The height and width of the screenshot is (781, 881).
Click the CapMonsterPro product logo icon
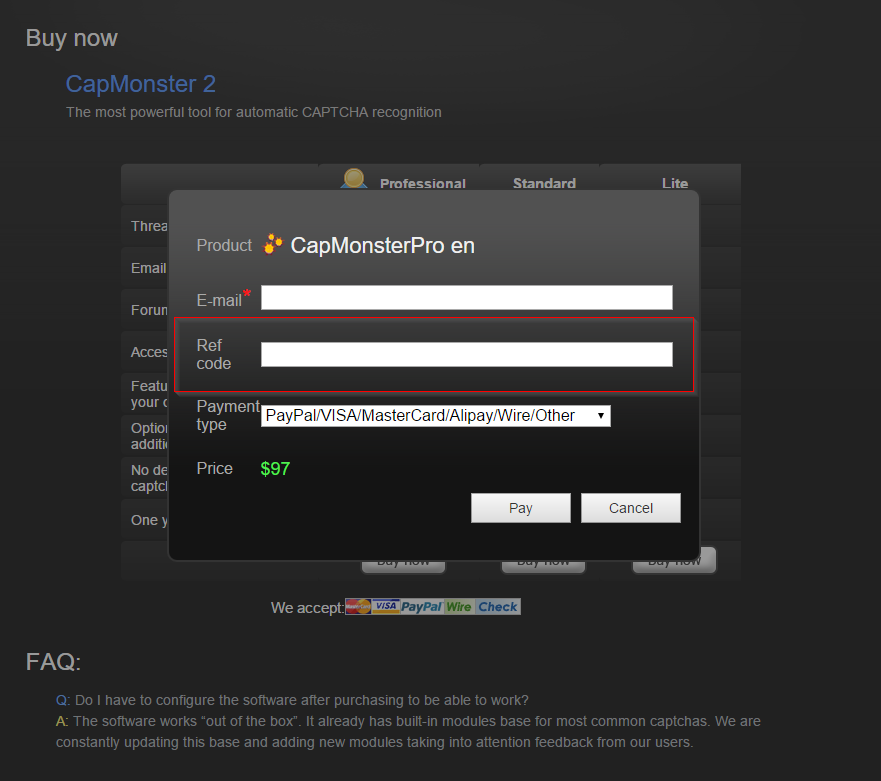273,244
